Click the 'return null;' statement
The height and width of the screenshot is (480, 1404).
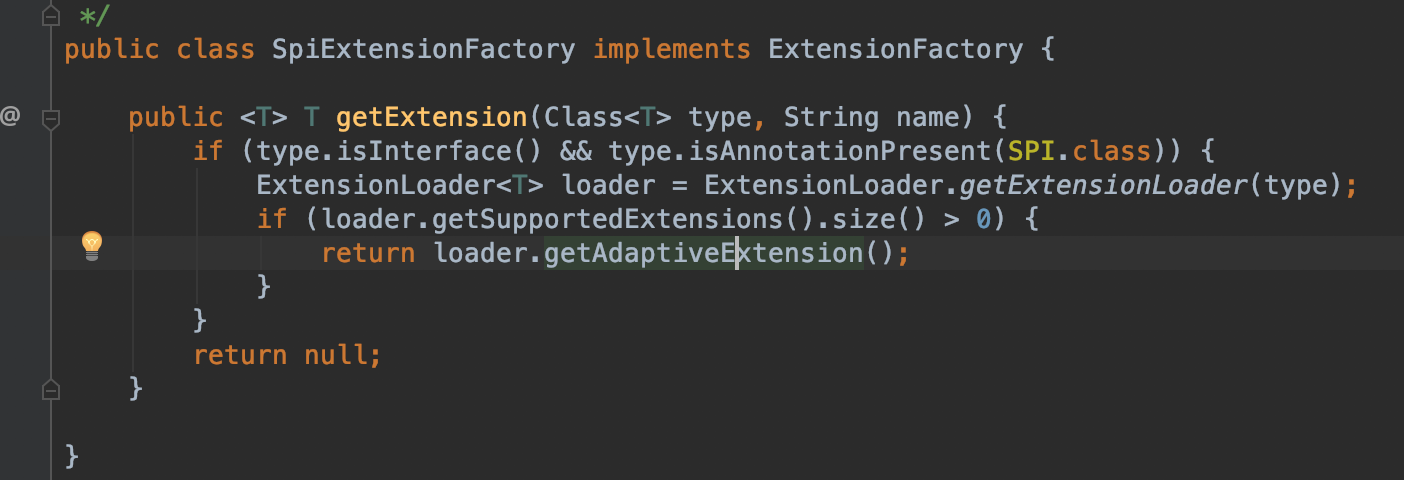(x=287, y=354)
